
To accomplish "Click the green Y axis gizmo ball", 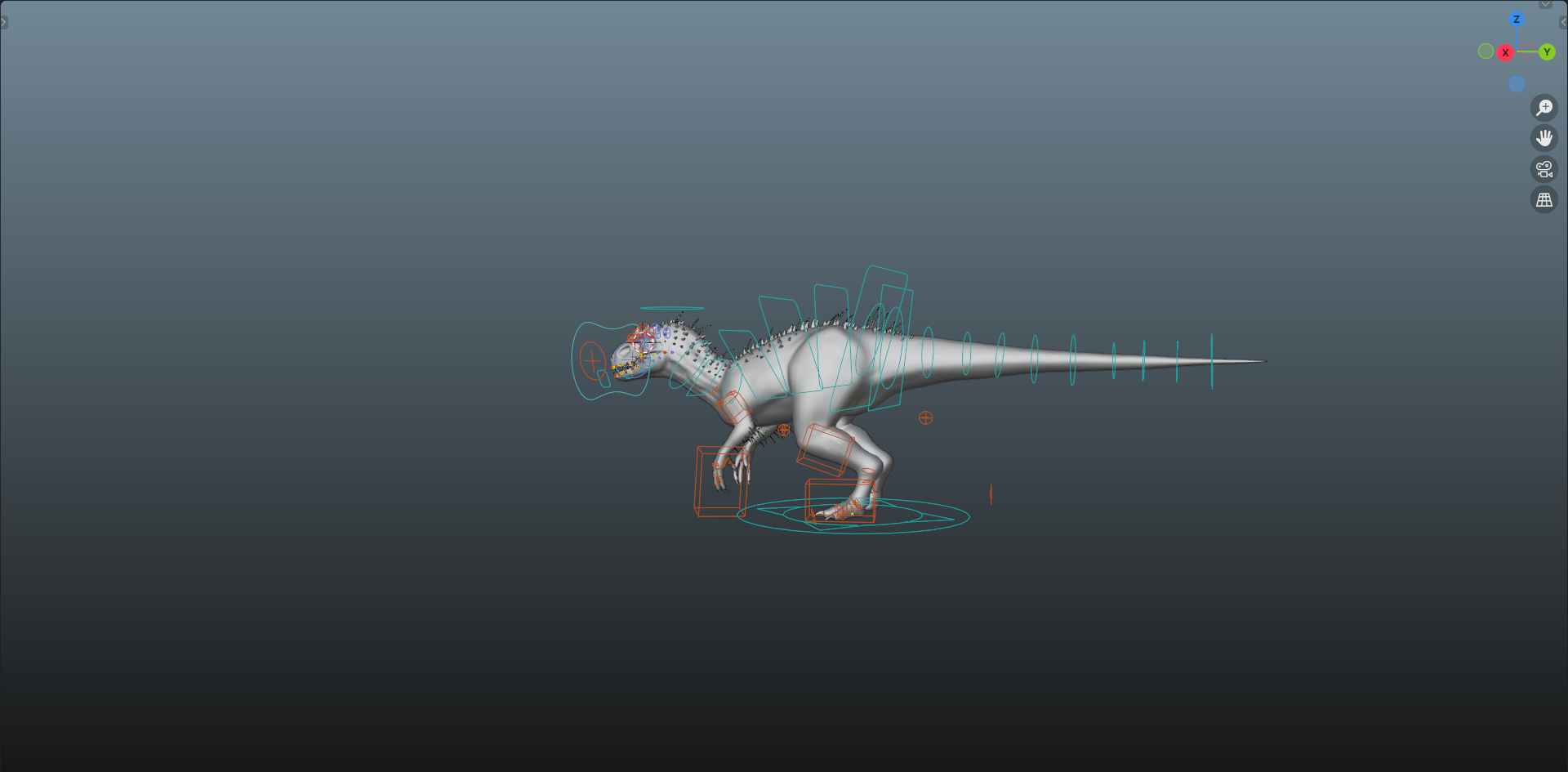I will [1547, 52].
